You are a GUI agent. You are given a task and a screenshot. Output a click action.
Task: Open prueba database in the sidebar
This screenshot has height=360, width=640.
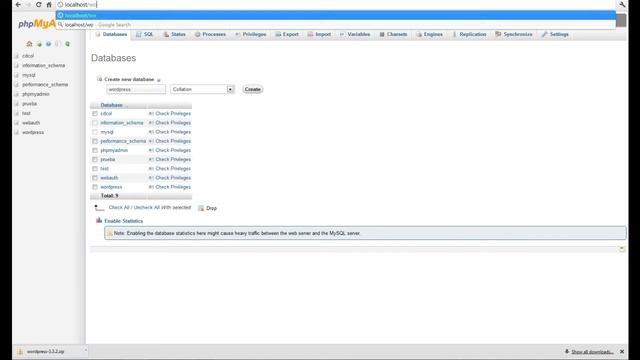coord(29,104)
